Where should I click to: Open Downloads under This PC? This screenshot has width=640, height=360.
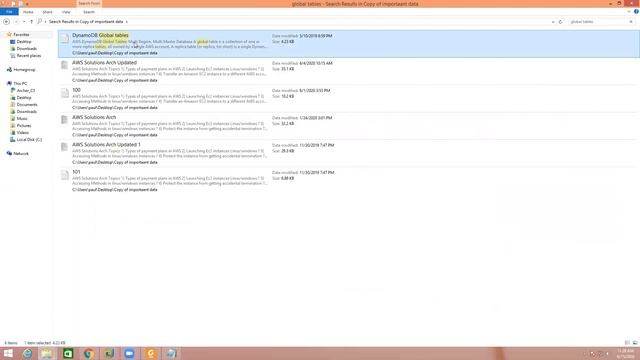(27, 111)
